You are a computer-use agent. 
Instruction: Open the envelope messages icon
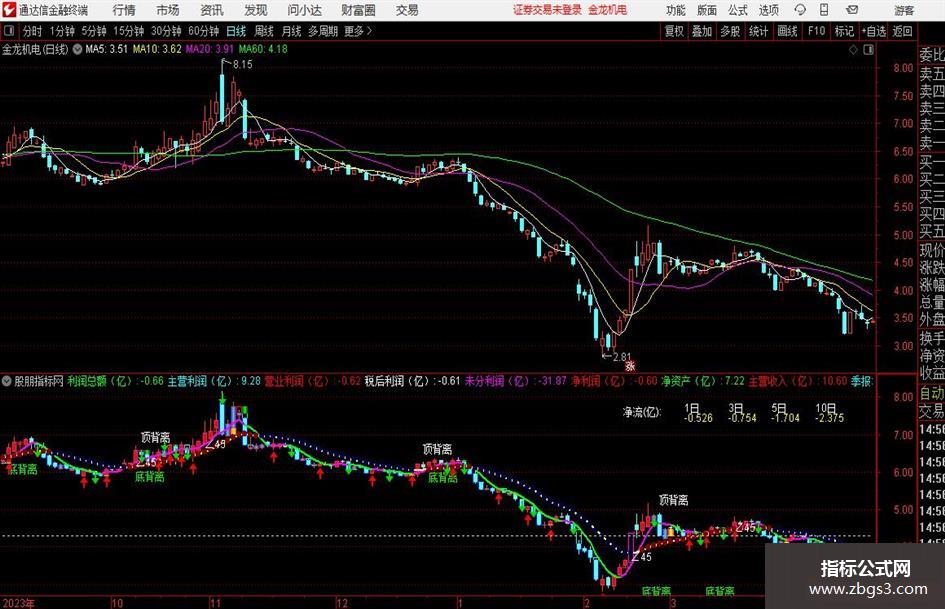852,10
